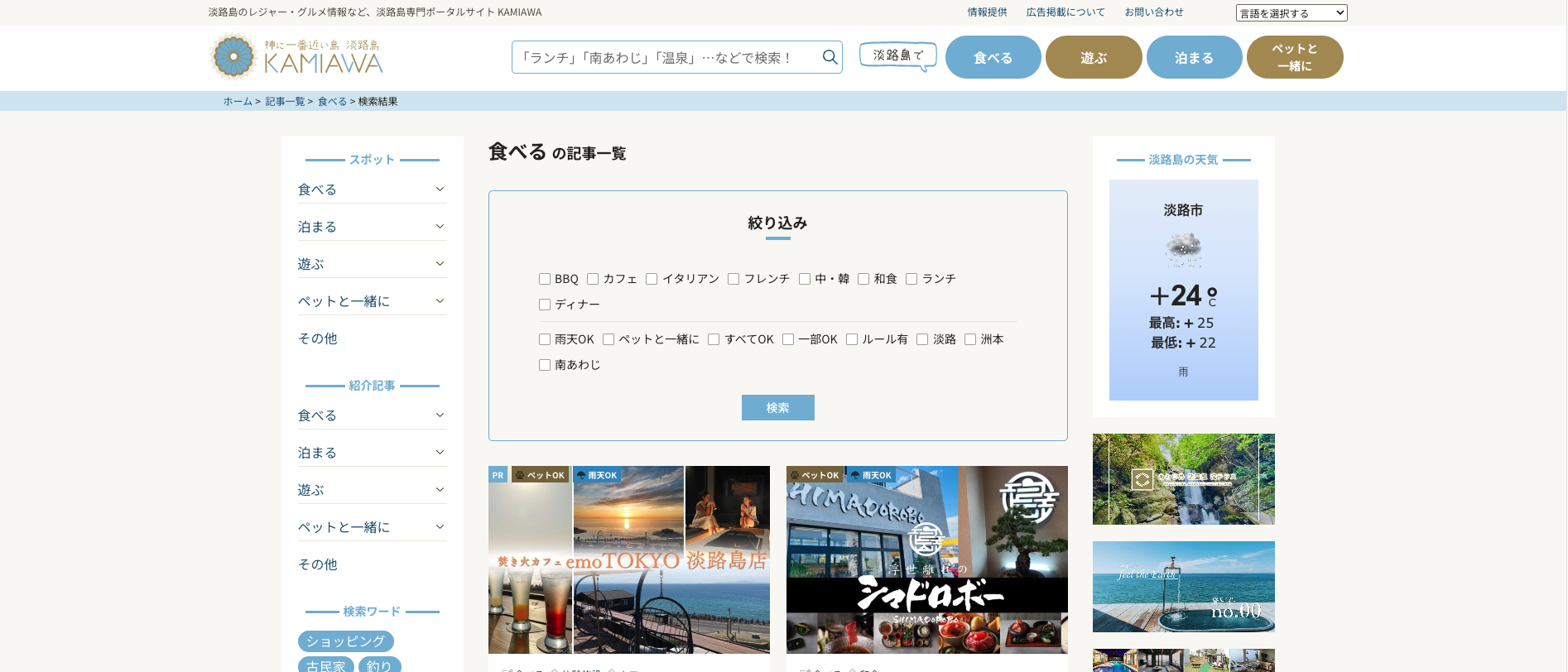Go to 食べる breadcrumb link
Screen dimensions: 1568x672
coord(332,101)
